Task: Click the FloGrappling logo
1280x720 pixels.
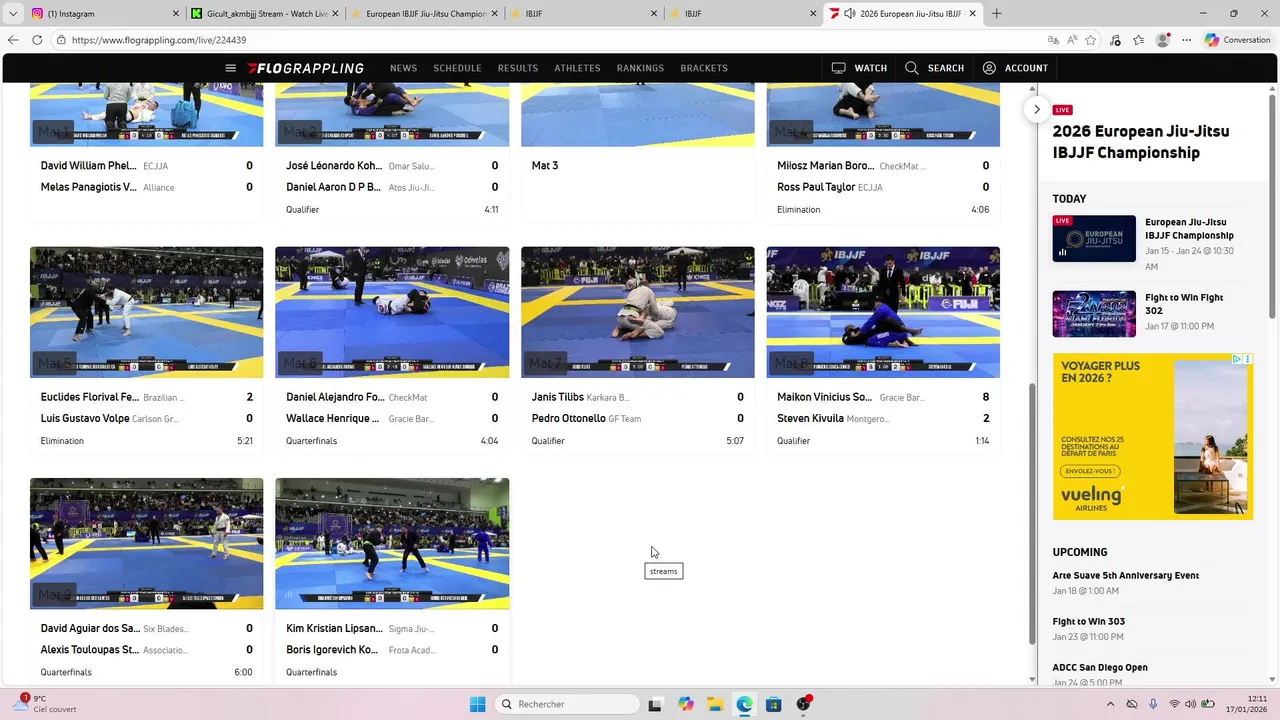Action: tap(305, 68)
